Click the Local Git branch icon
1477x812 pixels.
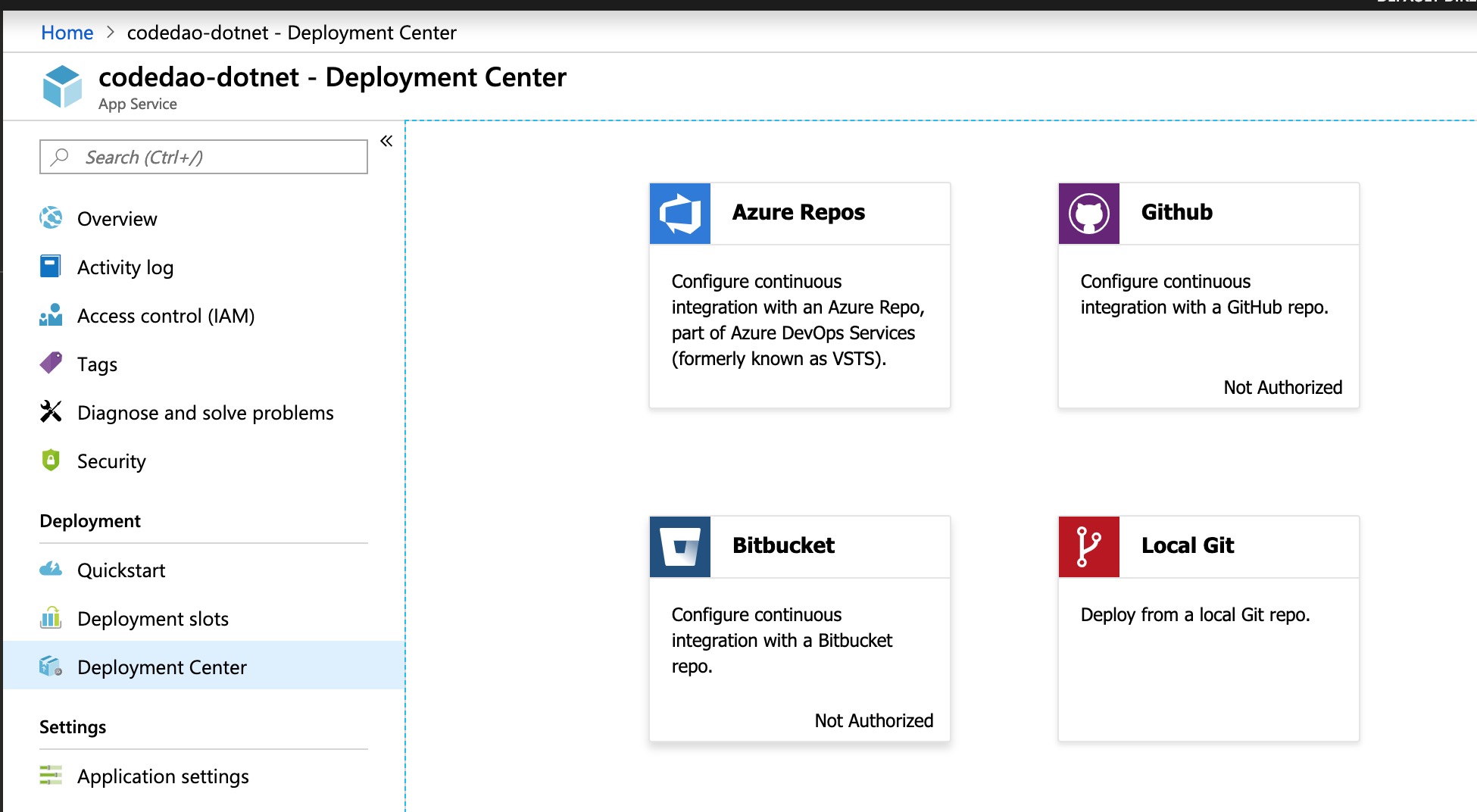(1088, 547)
